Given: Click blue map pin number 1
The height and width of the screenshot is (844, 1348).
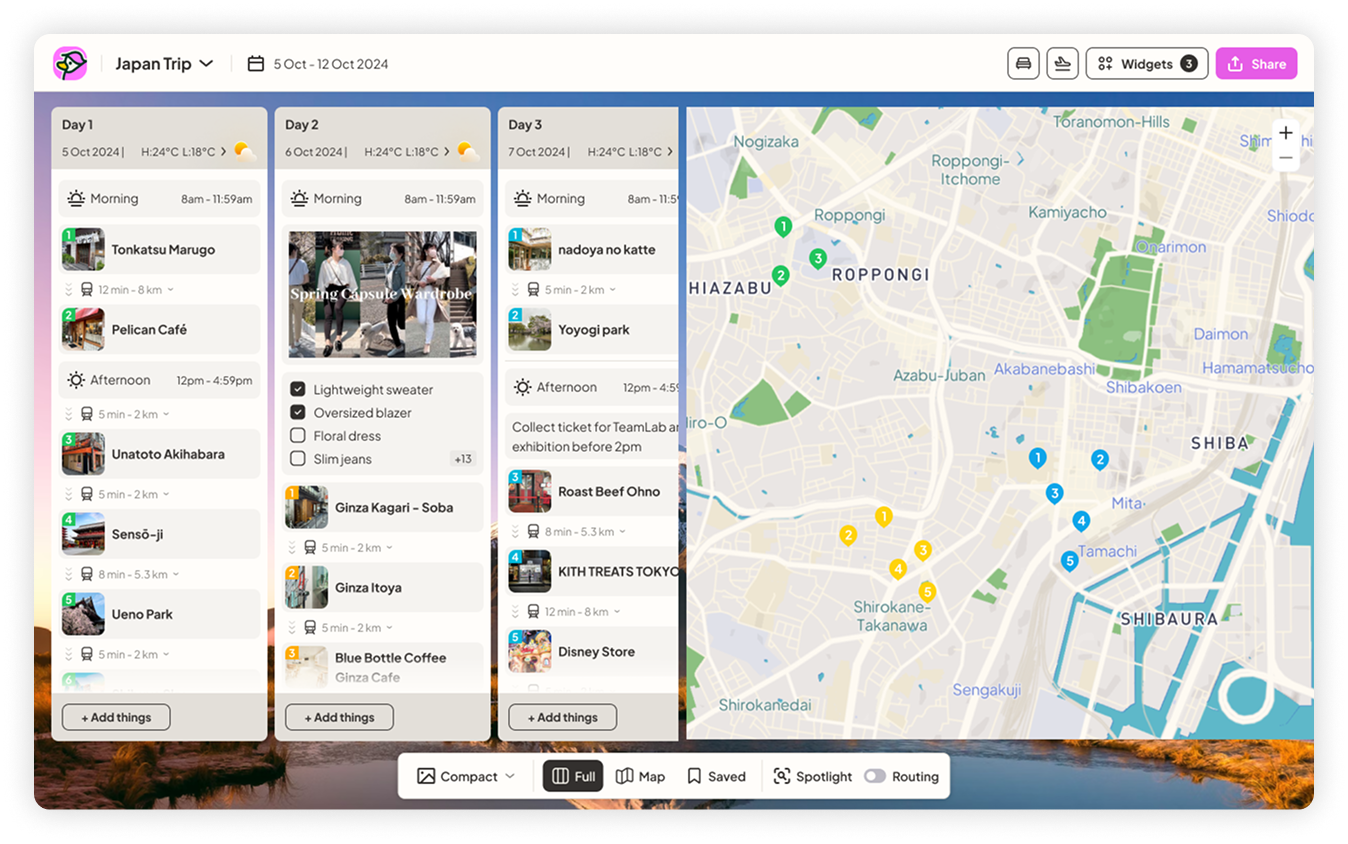Looking at the screenshot, I should coord(1038,458).
